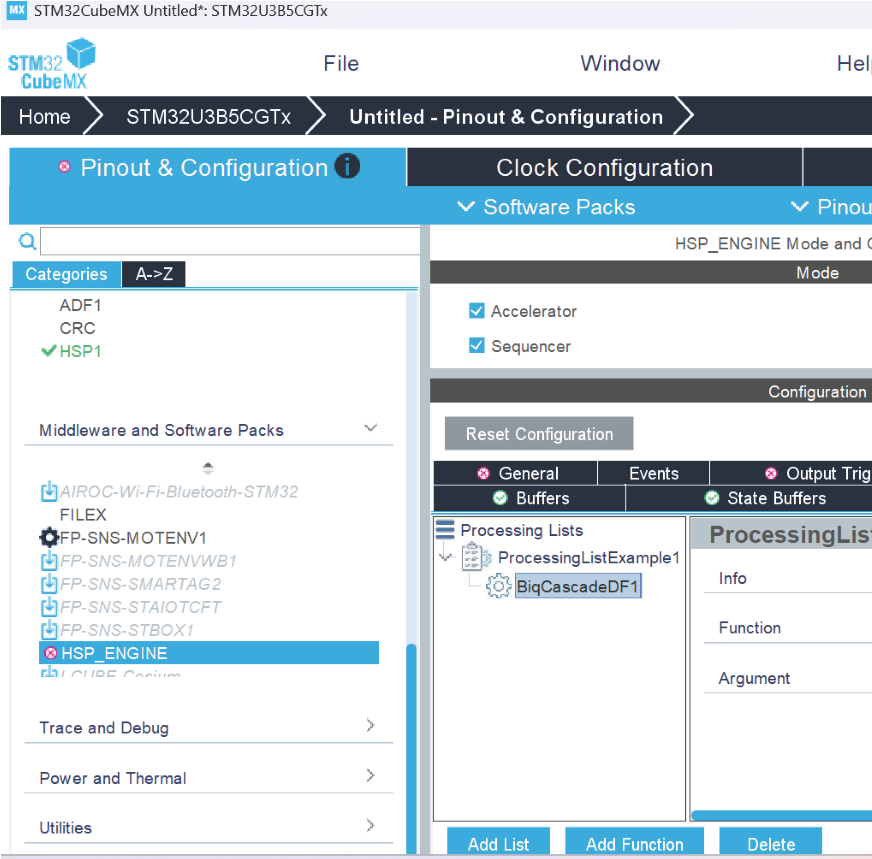Select the ProcessingListExample1 list node
The width and height of the screenshot is (872, 859).
pyautogui.click(x=589, y=557)
